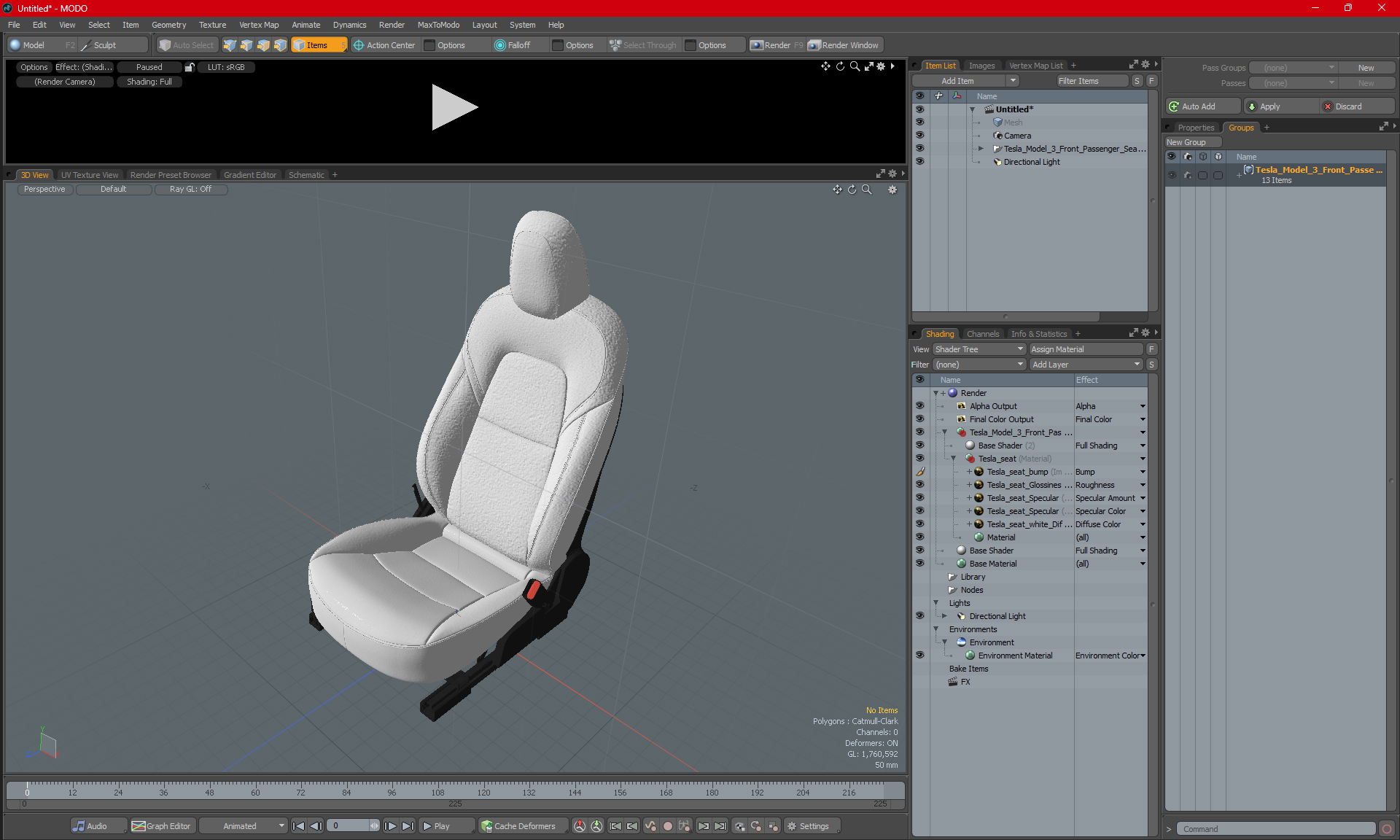
Task: Open the Add Layer dropdown
Action: (x=1086, y=365)
